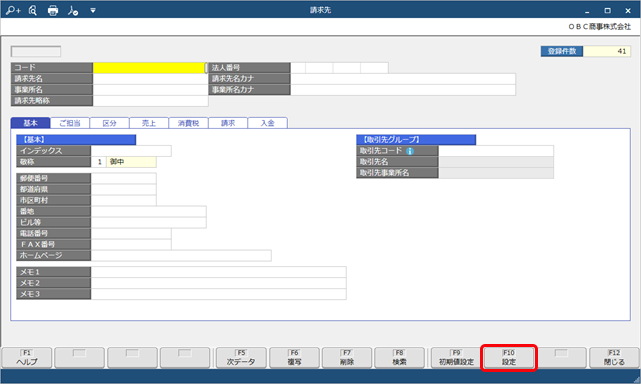Image resolution: width=641 pixels, height=384 pixels.
Task: Click the メモ３ input field
Action: pyautogui.click(x=219, y=294)
